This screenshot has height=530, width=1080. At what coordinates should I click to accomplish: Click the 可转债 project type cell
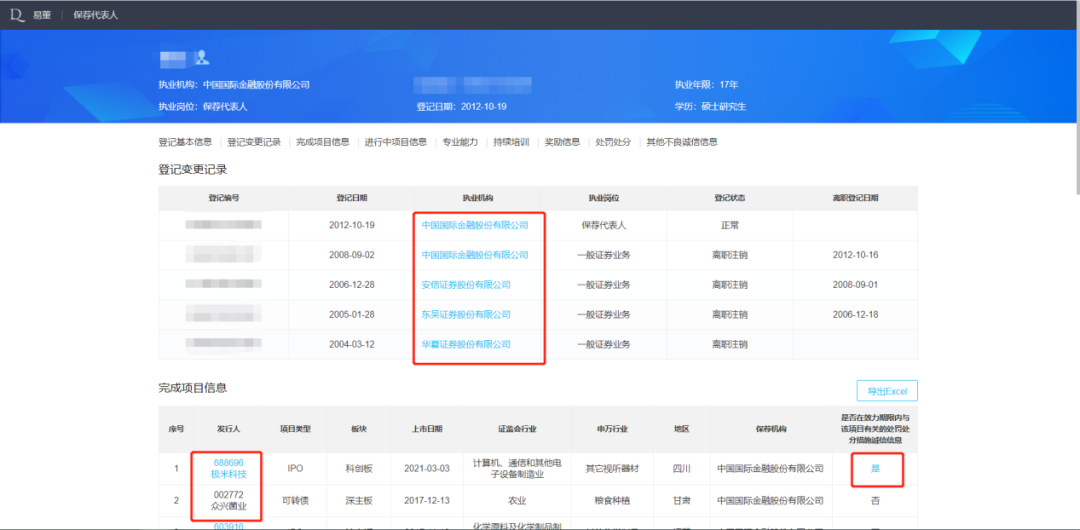[295, 500]
